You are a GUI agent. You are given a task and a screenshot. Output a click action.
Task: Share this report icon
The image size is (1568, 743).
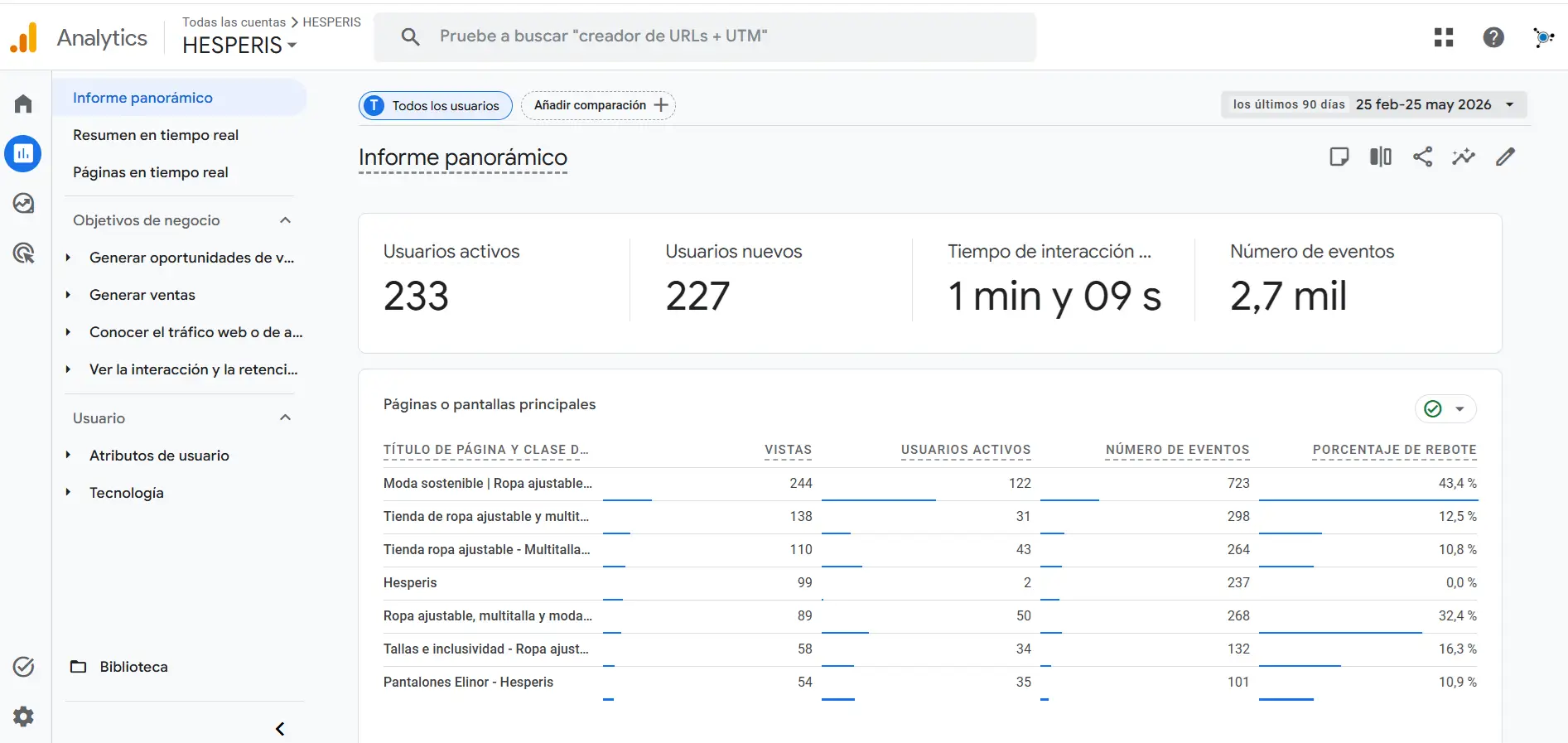pos(1422,157)
